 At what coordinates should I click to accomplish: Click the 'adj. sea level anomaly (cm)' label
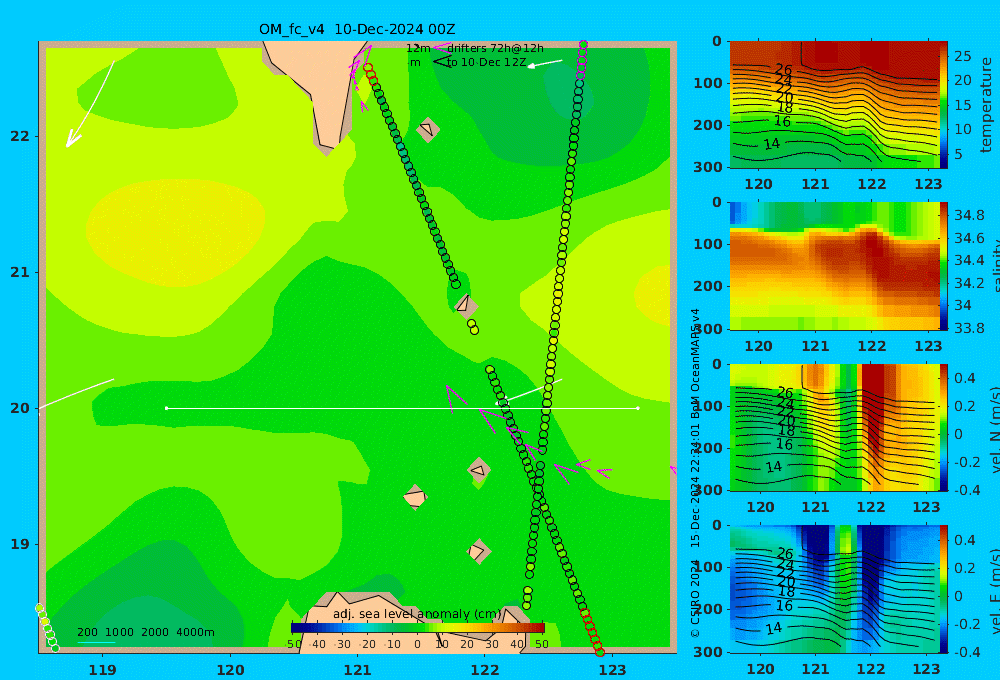[x=417, y=614]
